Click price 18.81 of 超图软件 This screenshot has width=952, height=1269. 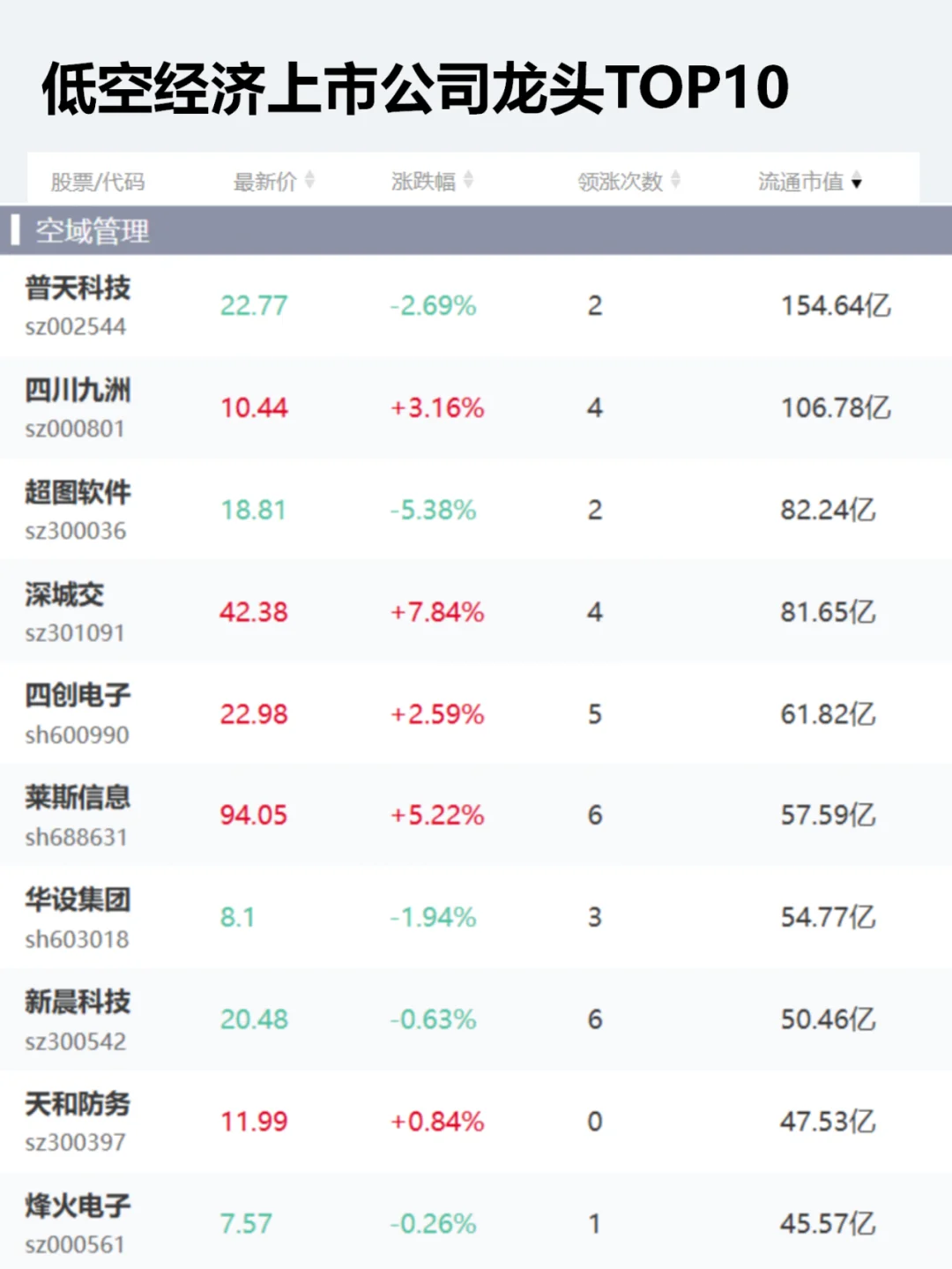[x=253, y=511]
